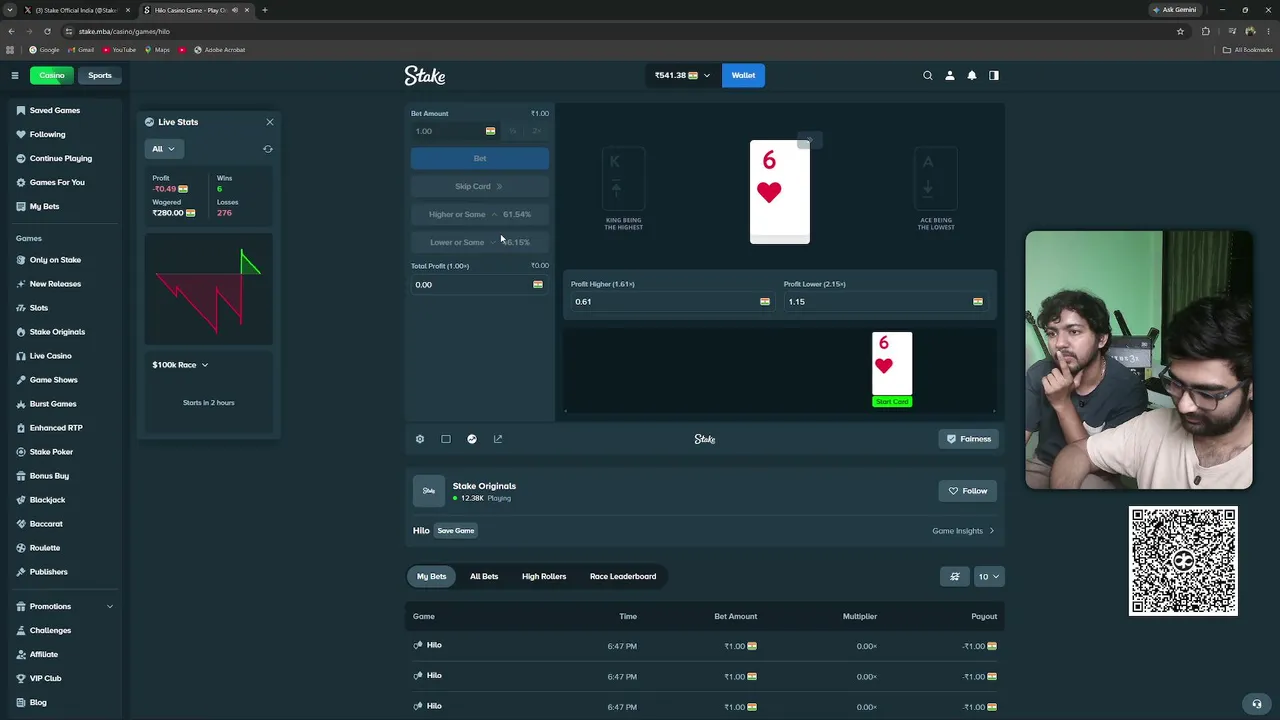The height and width of the screenshot is (720, 1280).
Task: Reload the browser page
Action: pos(47,31)
